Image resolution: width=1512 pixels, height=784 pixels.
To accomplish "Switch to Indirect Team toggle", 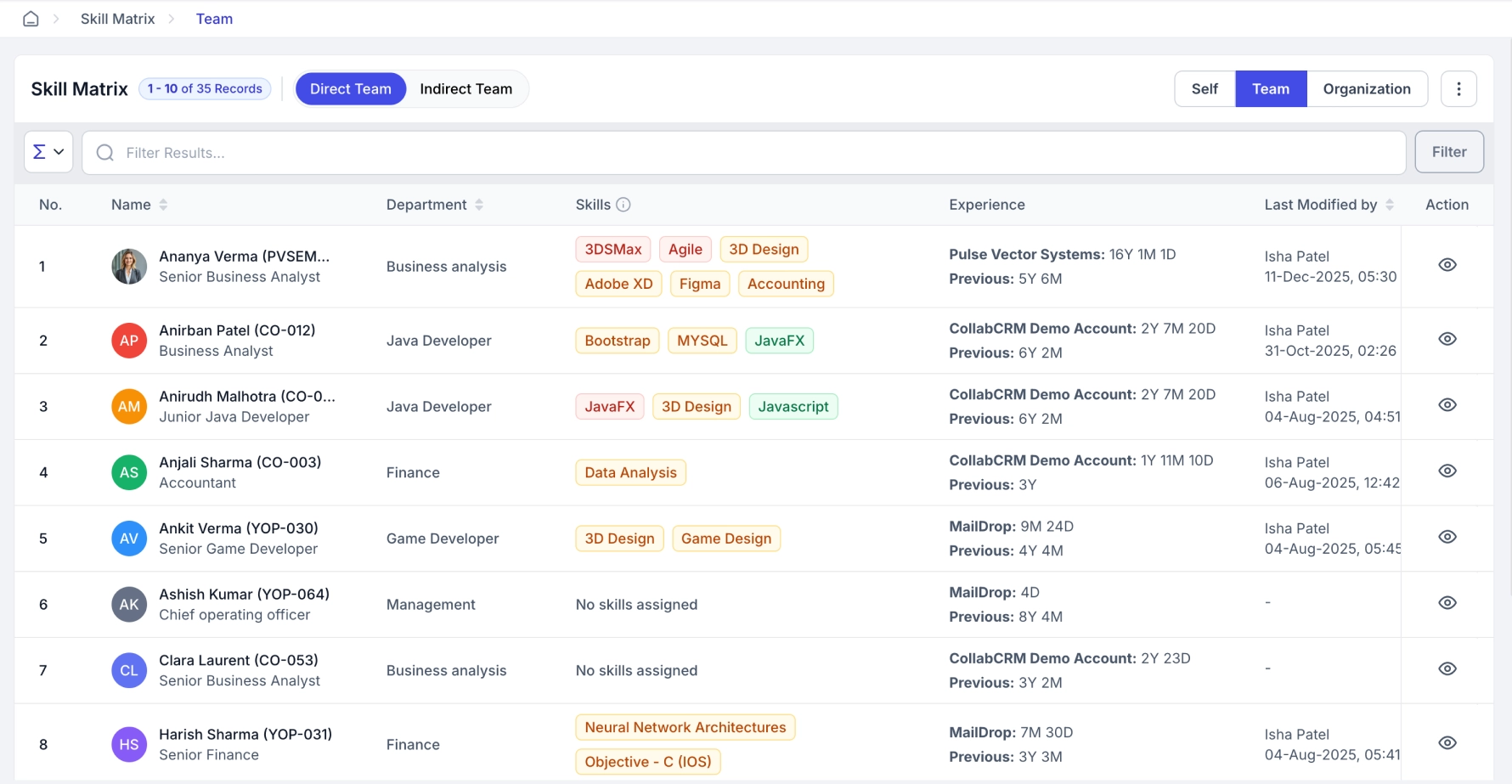I will pyautogui.click(x=465, y=89).
